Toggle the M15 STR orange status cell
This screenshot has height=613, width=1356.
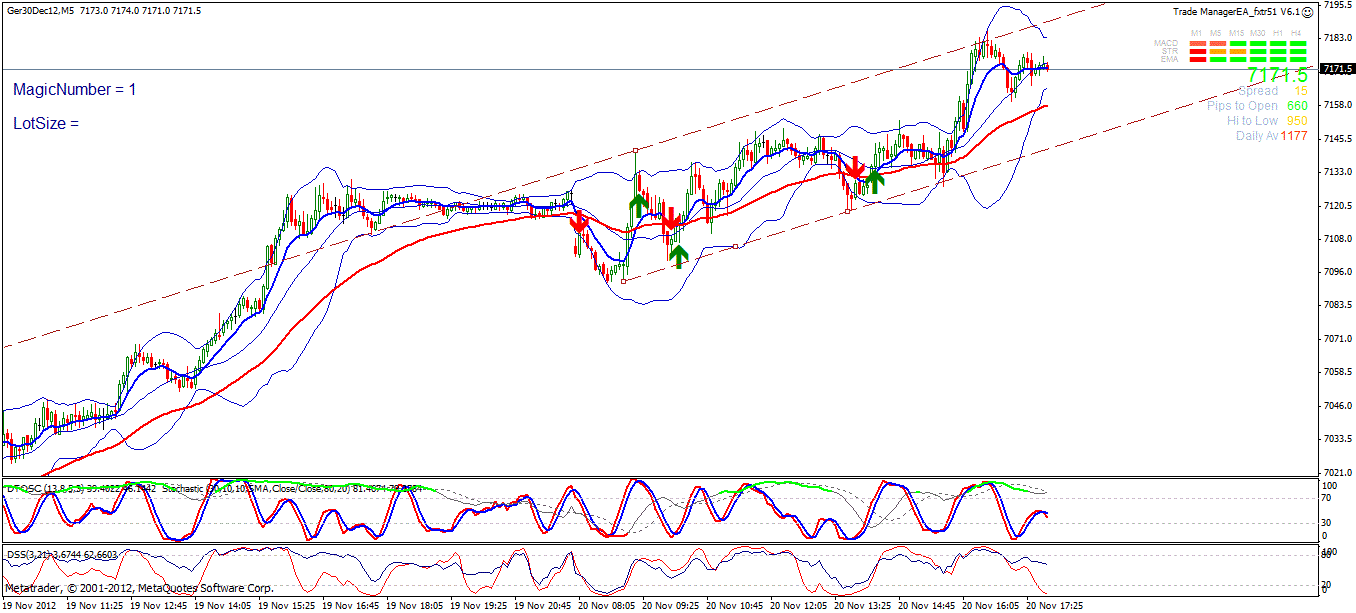click(x=1238, y=50)
